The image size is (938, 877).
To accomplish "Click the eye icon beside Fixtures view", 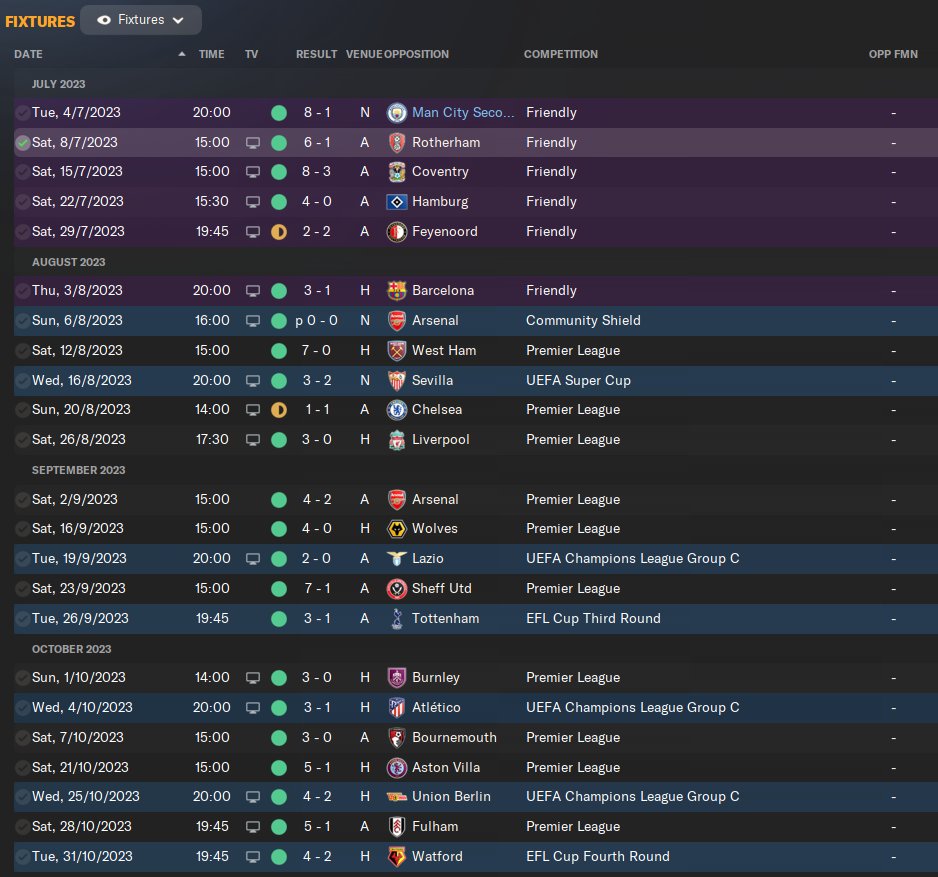I will [104, 20].
